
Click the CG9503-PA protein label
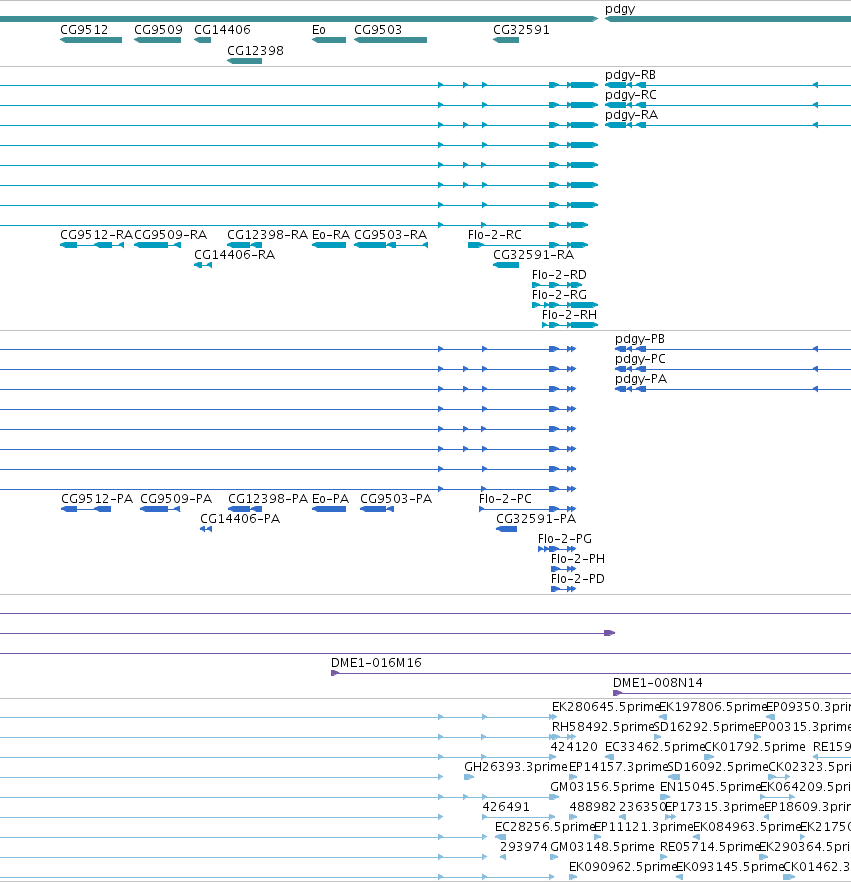395,499
